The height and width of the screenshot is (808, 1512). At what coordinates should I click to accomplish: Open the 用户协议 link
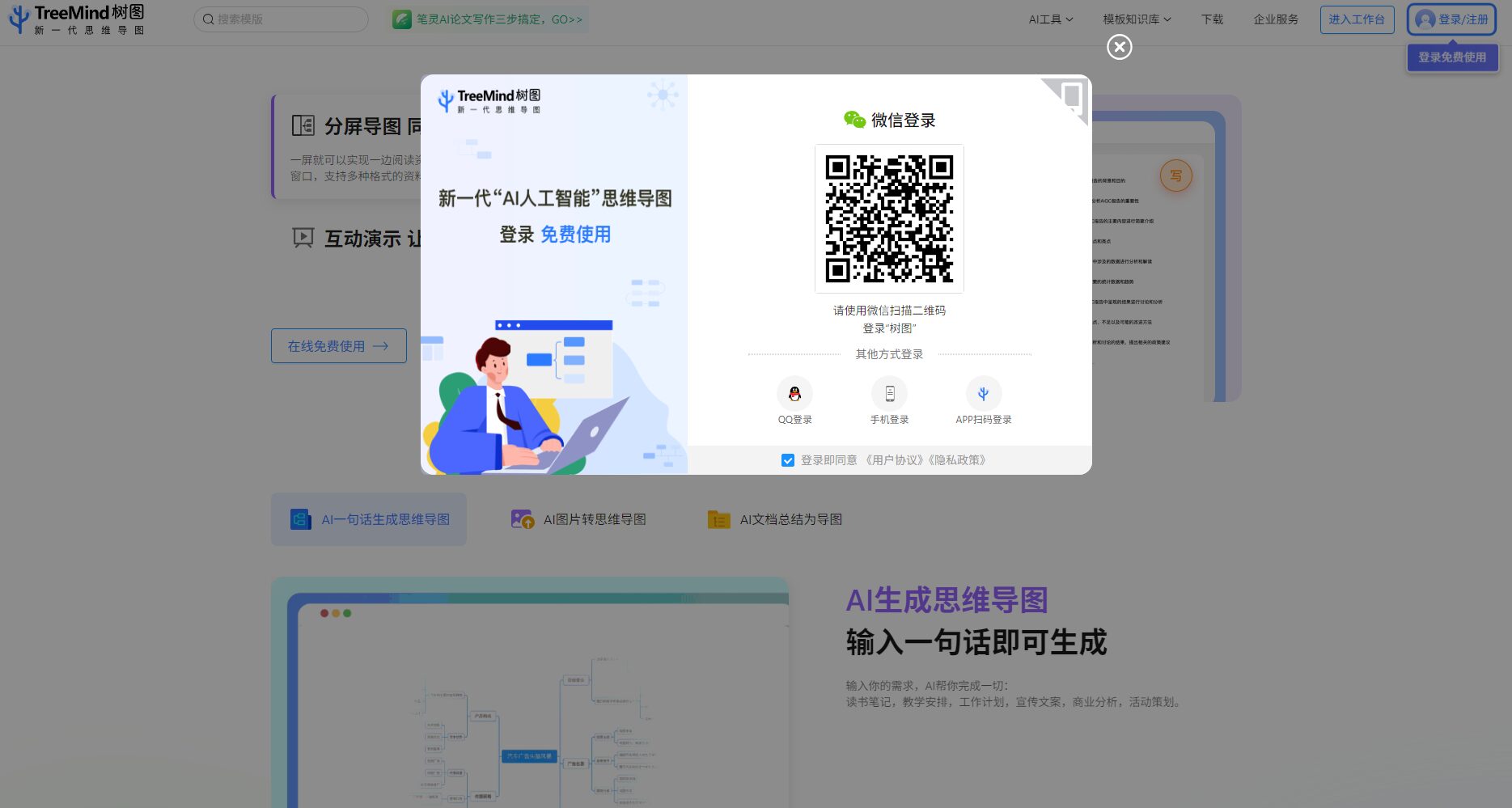tap(894, 460)
